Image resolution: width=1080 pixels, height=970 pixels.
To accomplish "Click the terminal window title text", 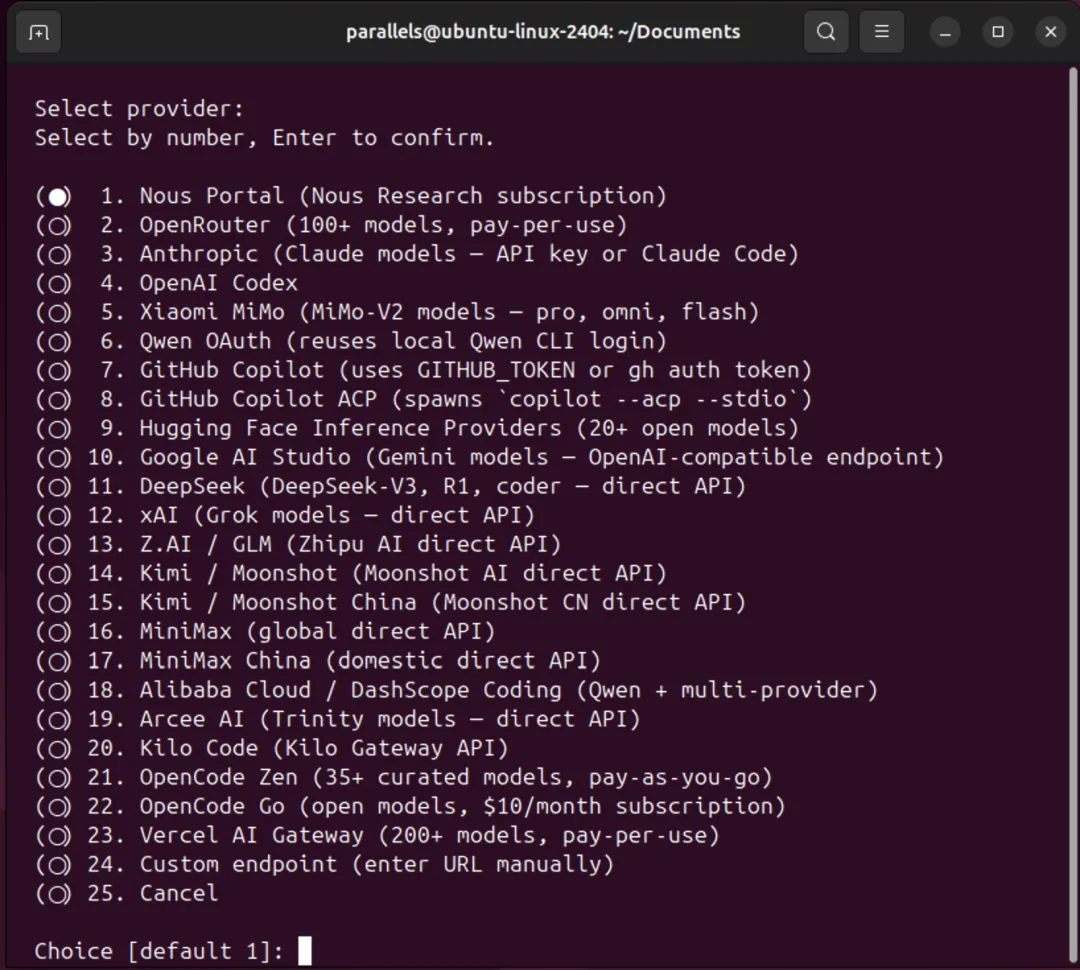I will (x=543, y=32).
